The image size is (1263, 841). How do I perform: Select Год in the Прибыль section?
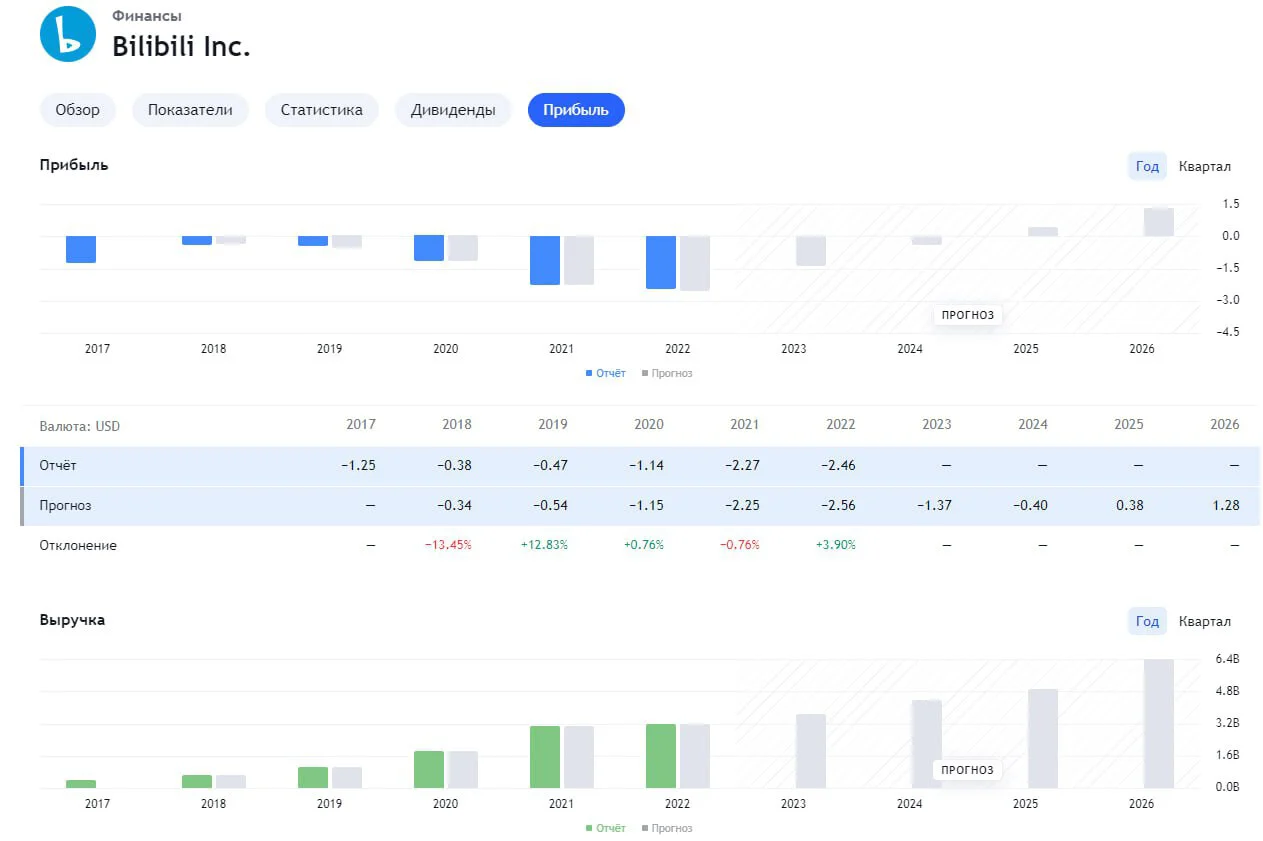[x=1147, y=166]
